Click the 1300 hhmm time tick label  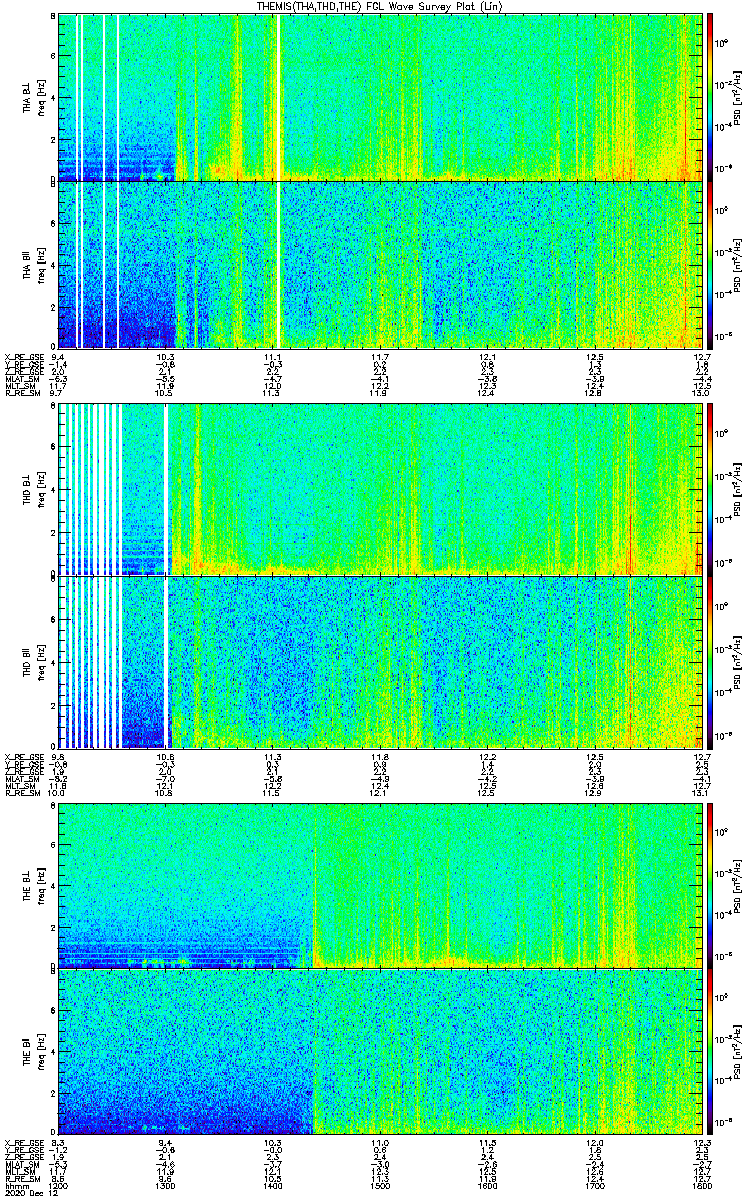[x=166, y=1185]
